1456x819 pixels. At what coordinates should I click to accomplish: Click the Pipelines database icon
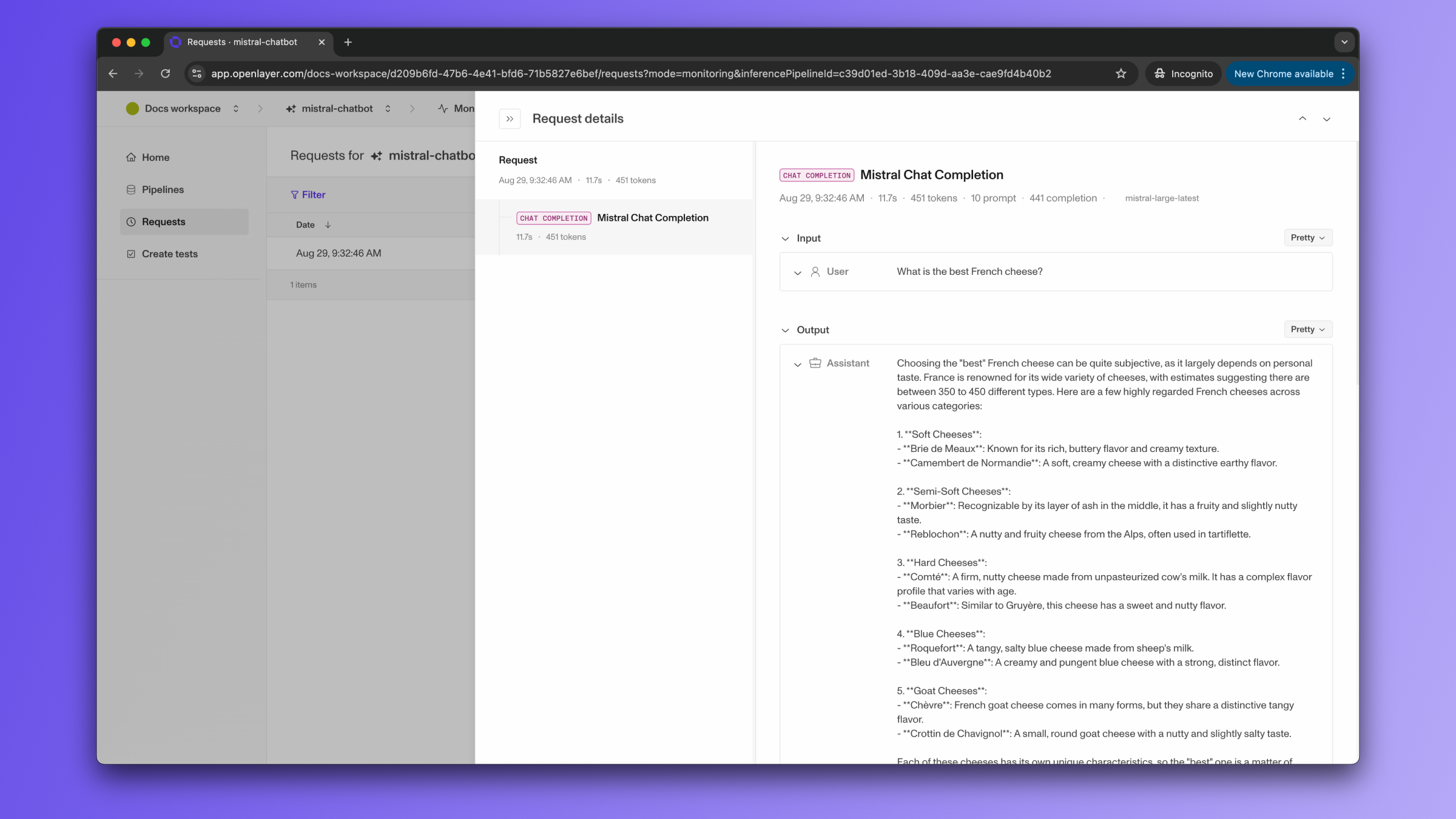click(x=130, y=189)
